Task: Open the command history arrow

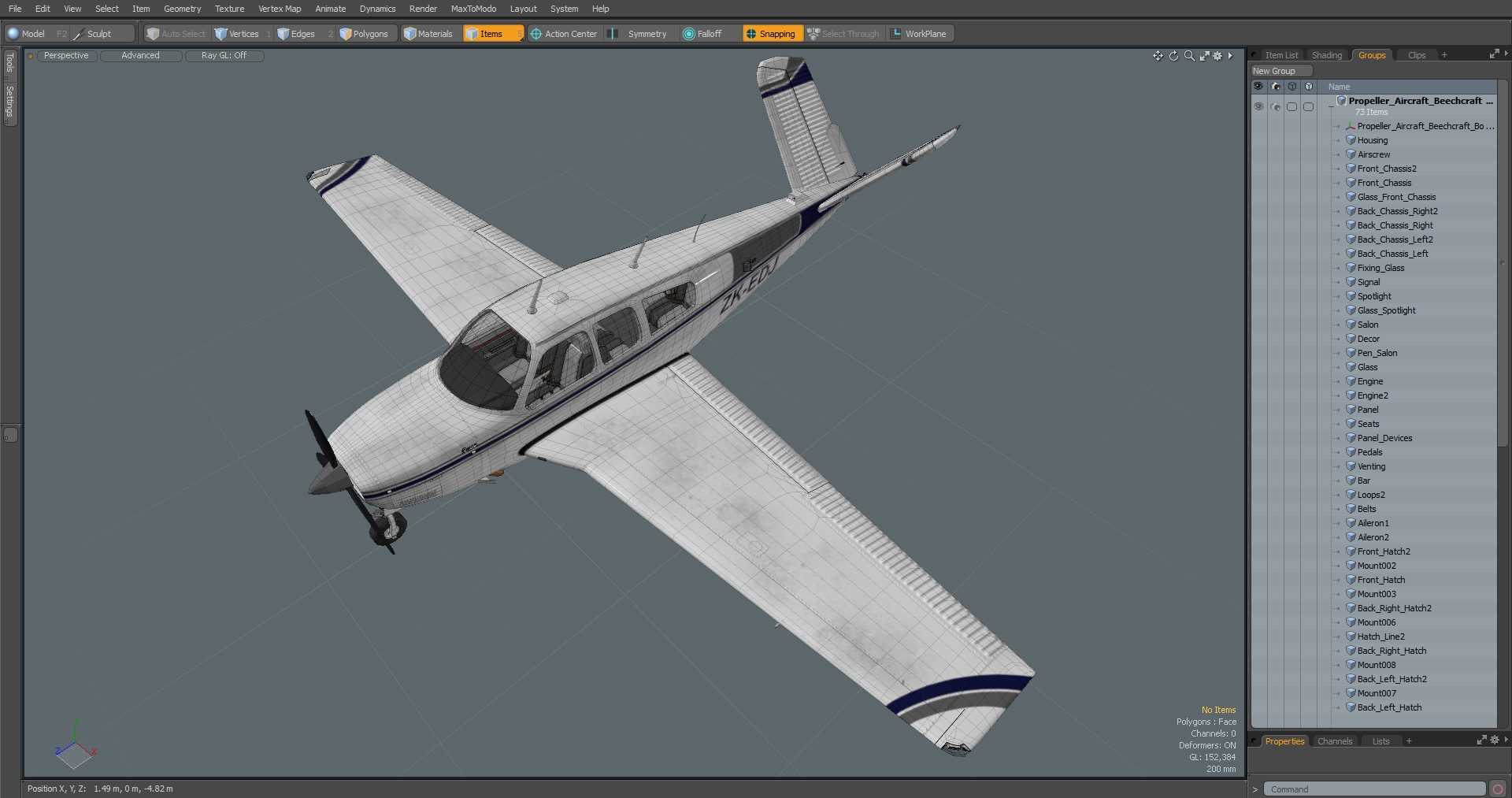Action: pos(1255,789)
